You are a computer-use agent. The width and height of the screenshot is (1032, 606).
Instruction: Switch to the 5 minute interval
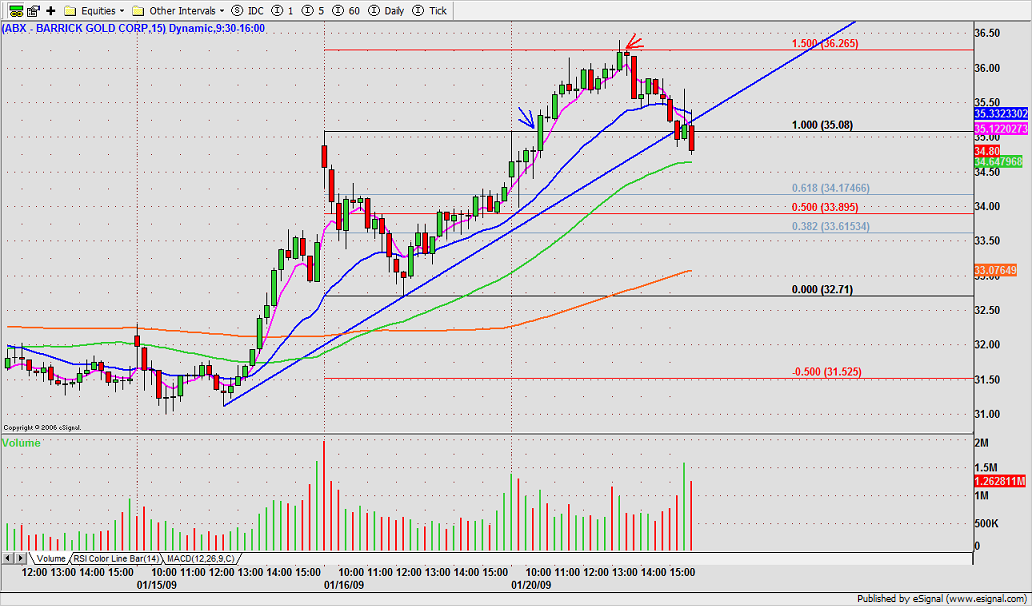(x=312, y=11)
